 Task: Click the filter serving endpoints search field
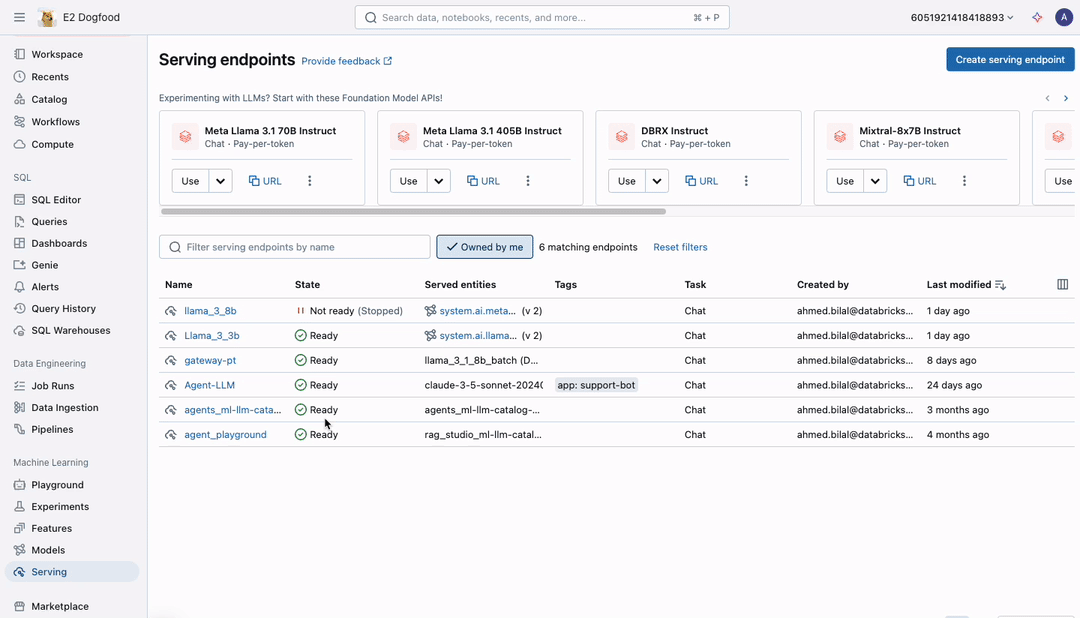tap(294, 247)
